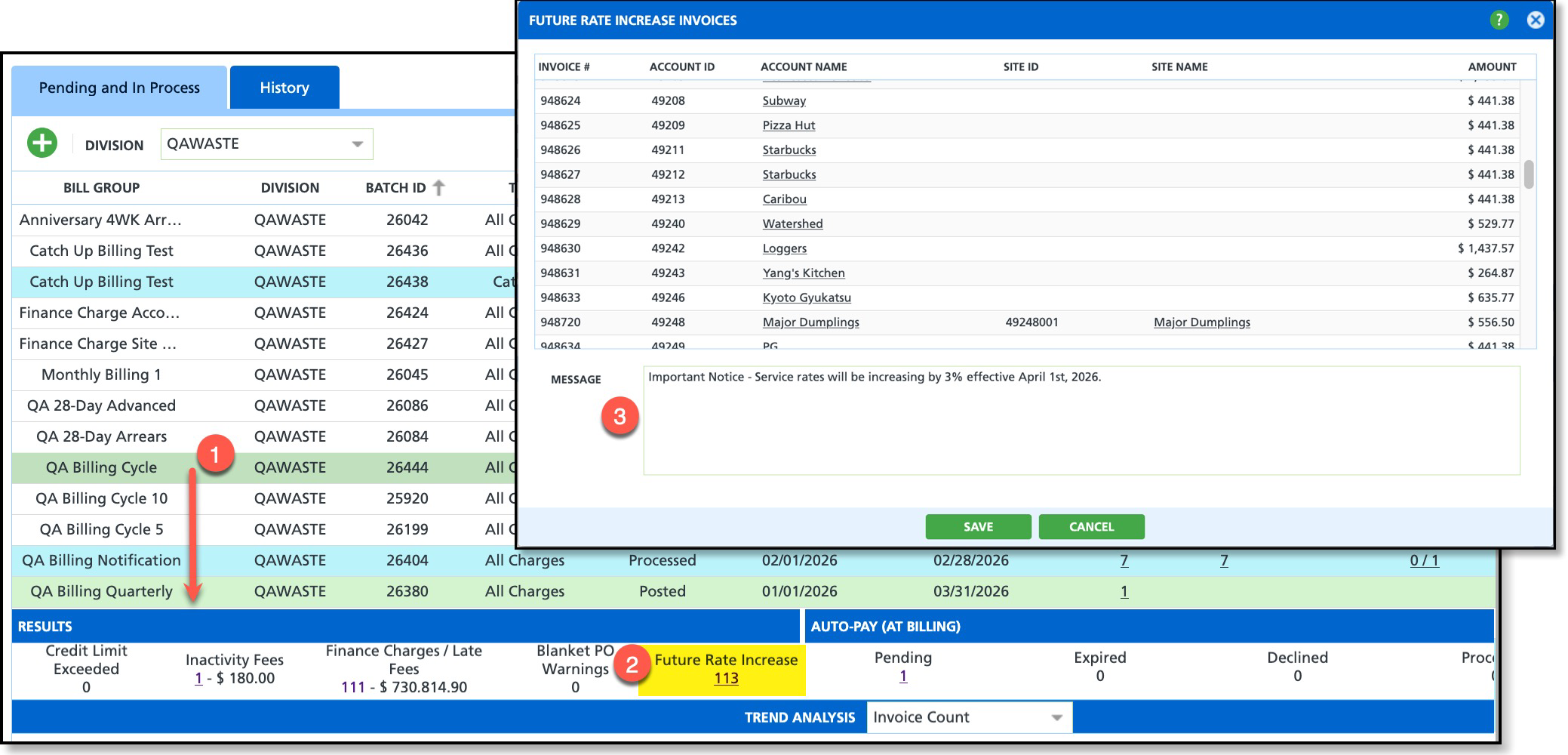Select the Monthly Billing 1 row

pos(101,374)
